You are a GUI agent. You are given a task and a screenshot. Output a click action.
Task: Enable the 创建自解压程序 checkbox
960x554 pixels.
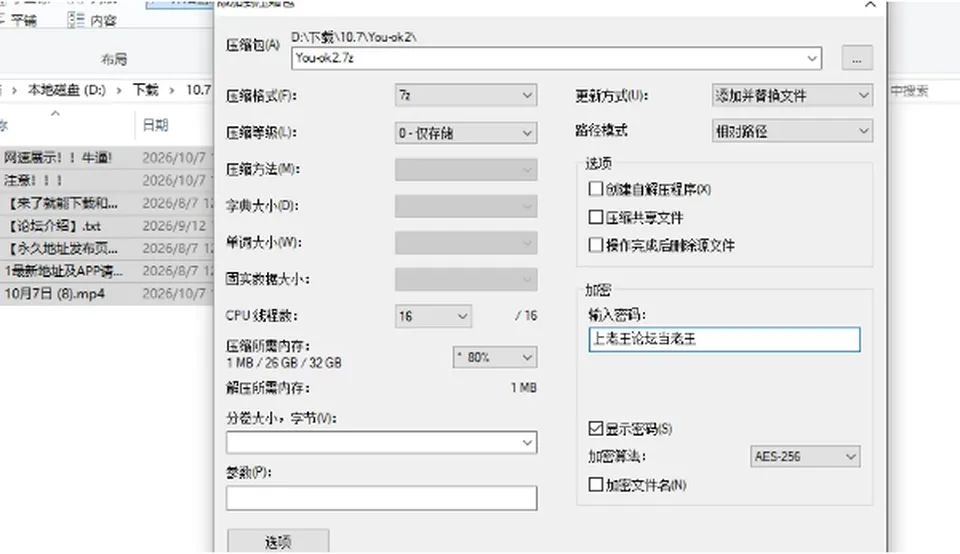pyautogui.click(x=596, y=189)
